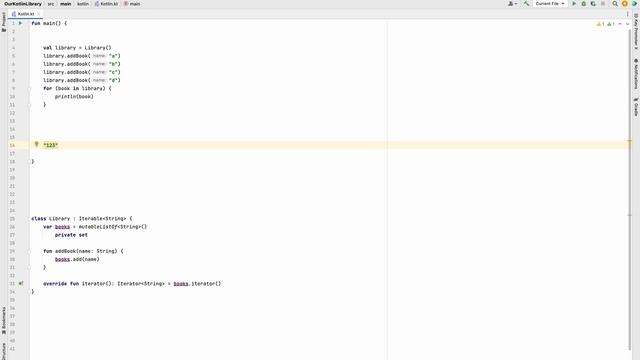Click the addBook("b") call line

point(82,64)
